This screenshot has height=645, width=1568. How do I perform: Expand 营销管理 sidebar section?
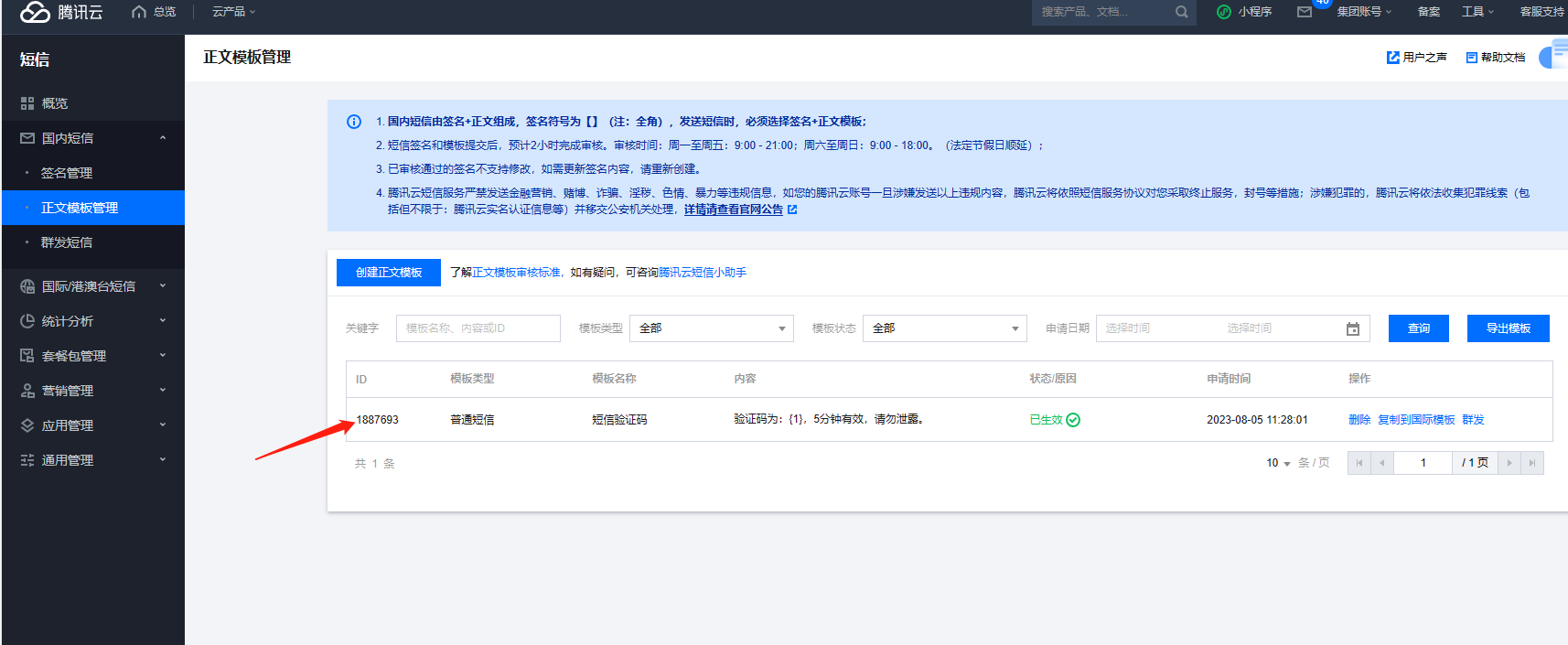[93, 391]
